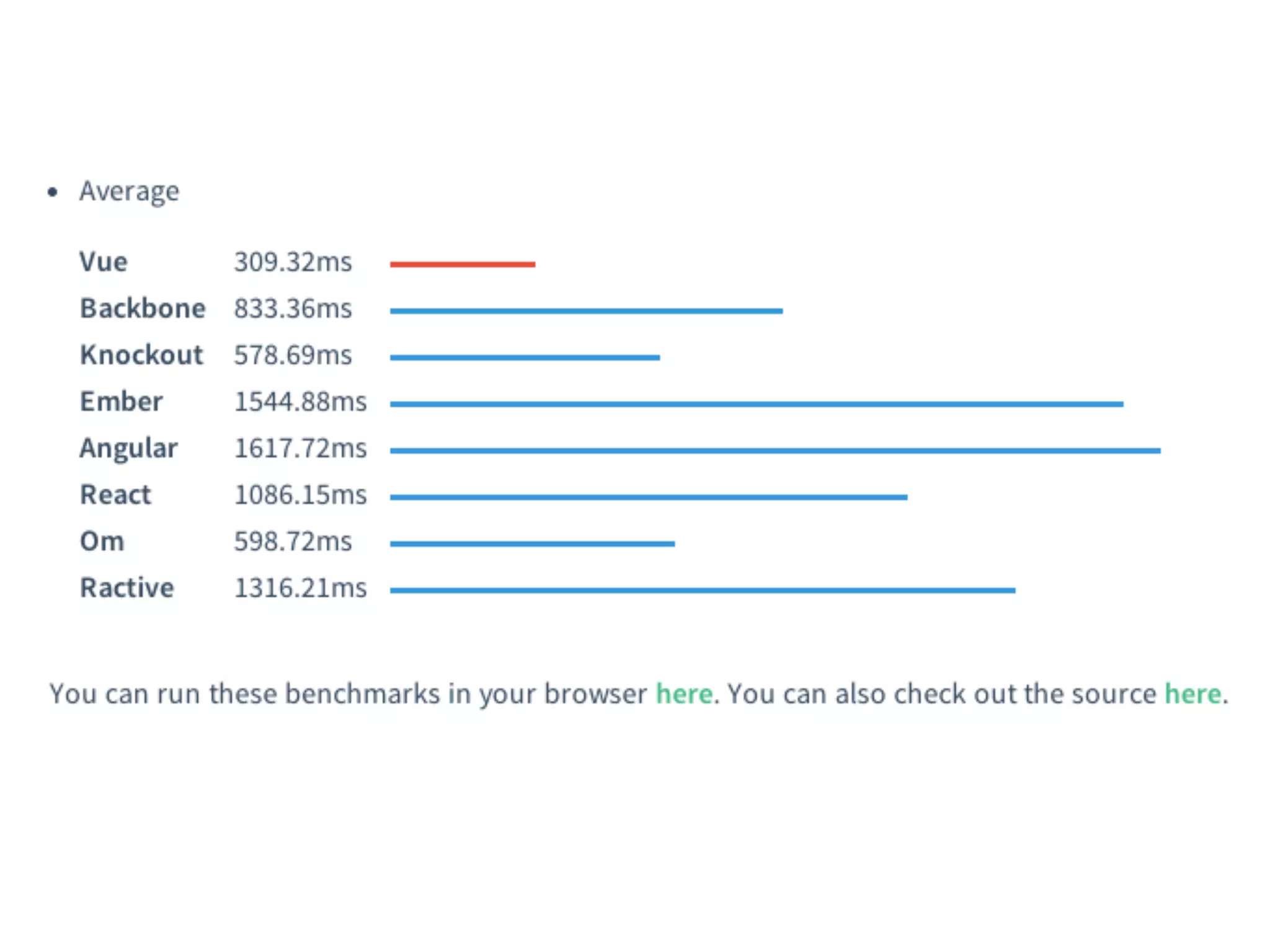Click the React 1086.15ms timing
The height and width of the screenshot is (952, 1270).
(x=300, y=495)
